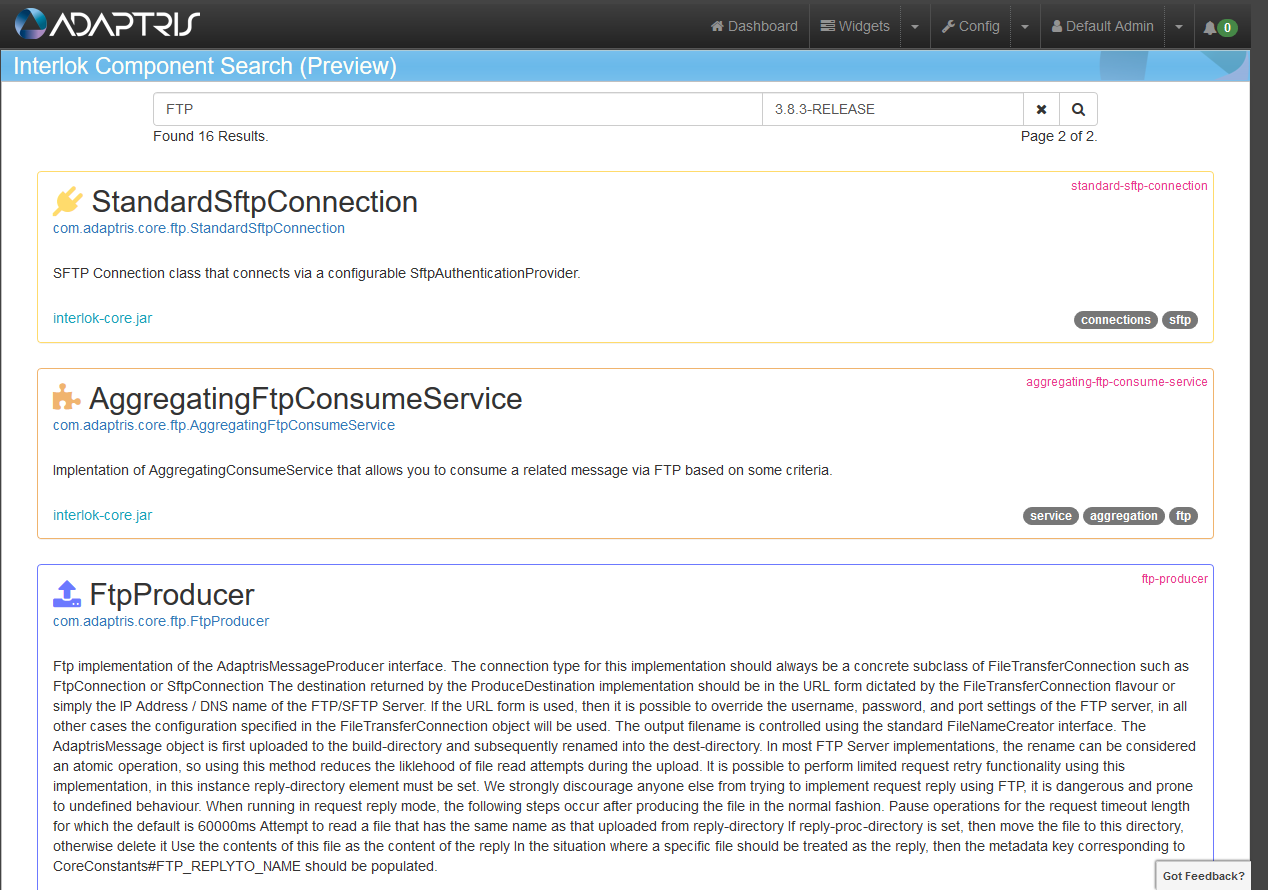Image resolution: width=1268 pixels, height=890 pixels.
Task: Open interlok-core.jar link under AggregatingFtpConsumeService
Action: pos(103,515)
